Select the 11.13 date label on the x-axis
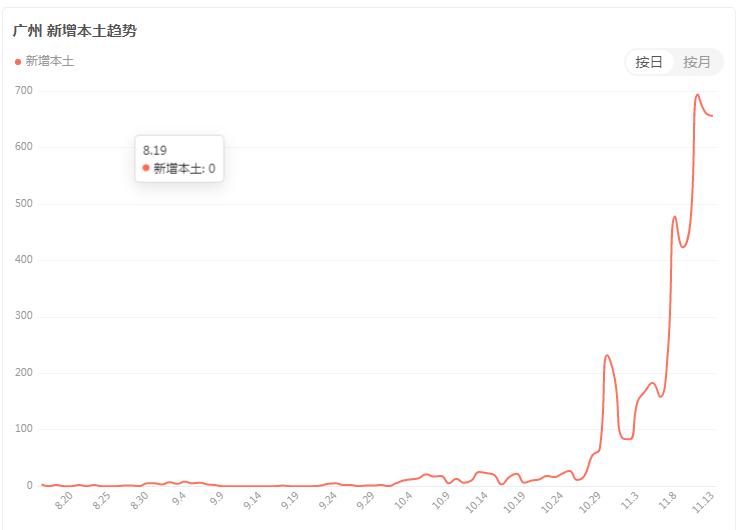 [705, 500]
